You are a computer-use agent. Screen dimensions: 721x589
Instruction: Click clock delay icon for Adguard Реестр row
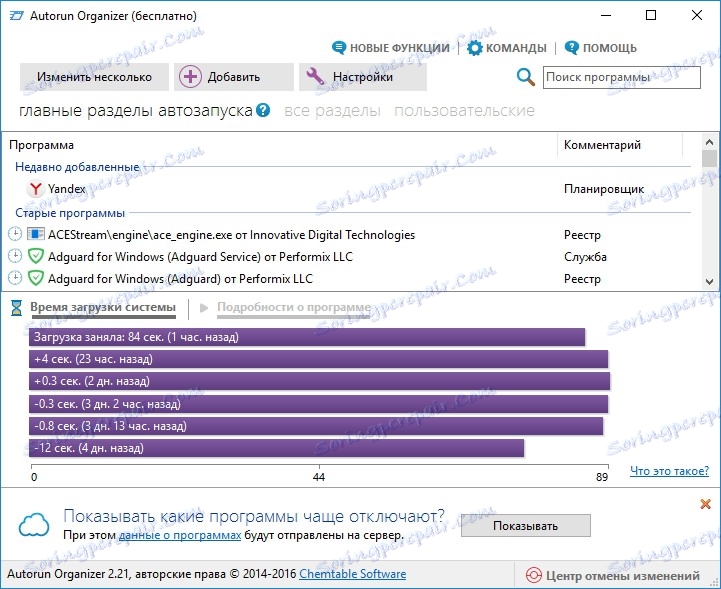(15, 278)
